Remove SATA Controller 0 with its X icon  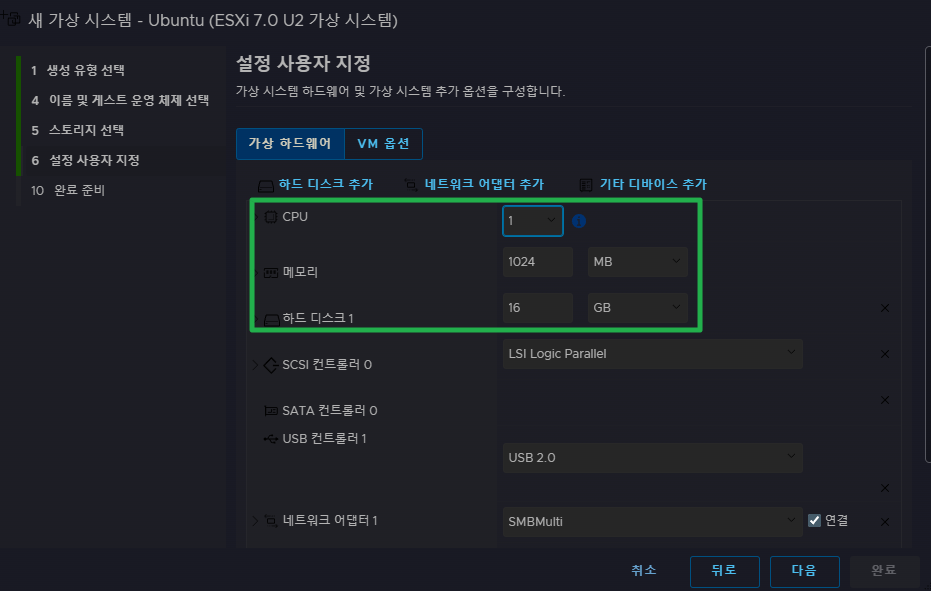click(884, 400)
